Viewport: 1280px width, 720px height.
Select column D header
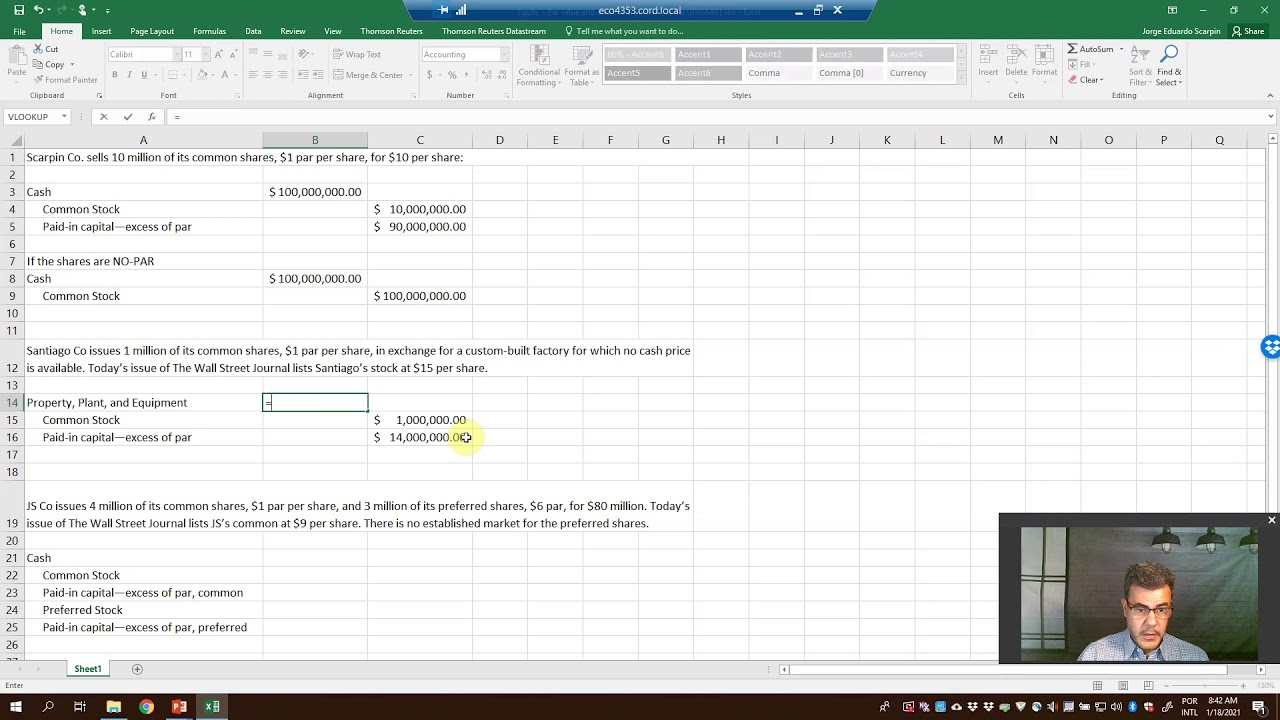click(500, 140)
